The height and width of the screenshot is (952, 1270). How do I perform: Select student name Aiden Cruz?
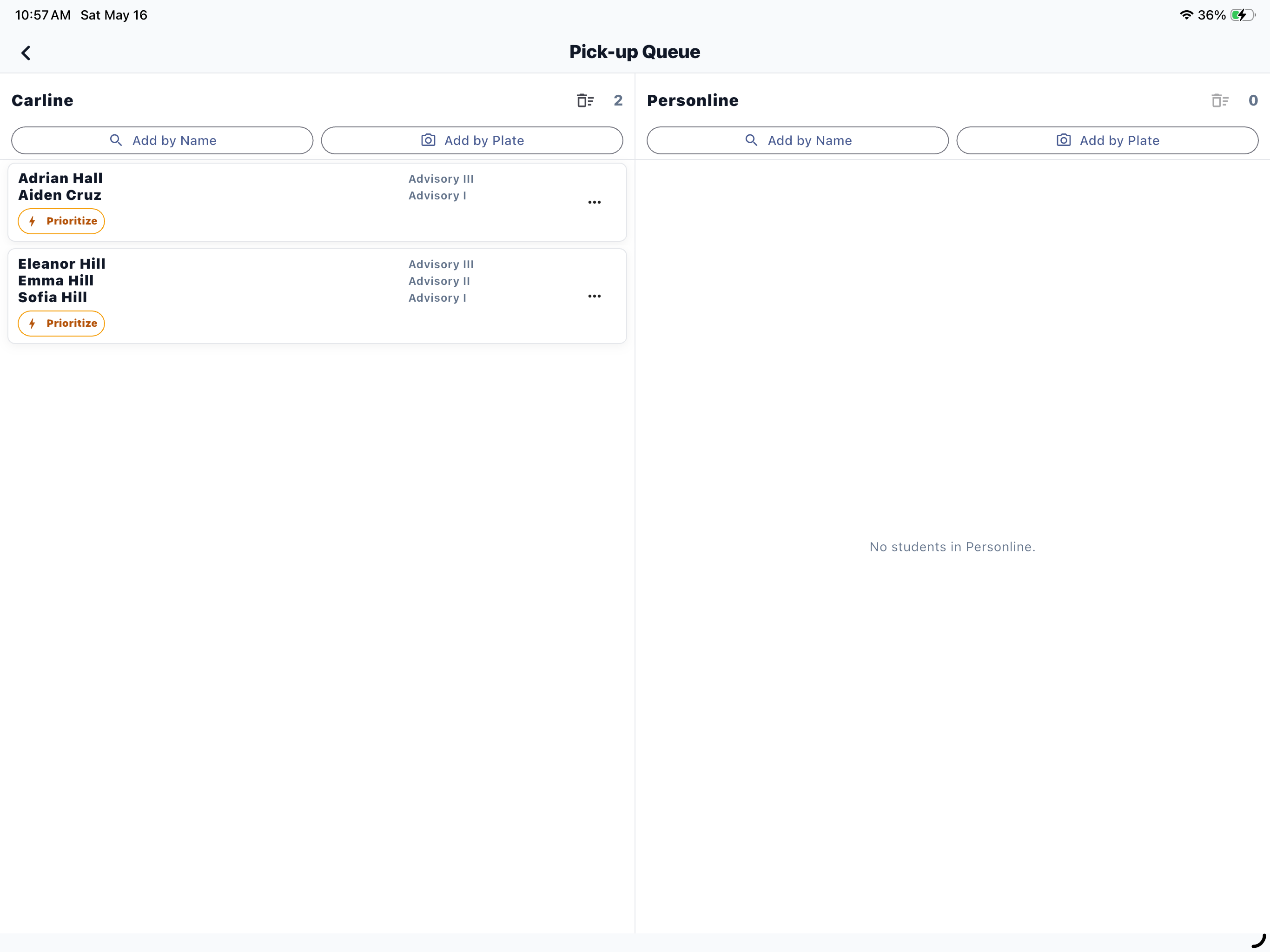point(60,195)
